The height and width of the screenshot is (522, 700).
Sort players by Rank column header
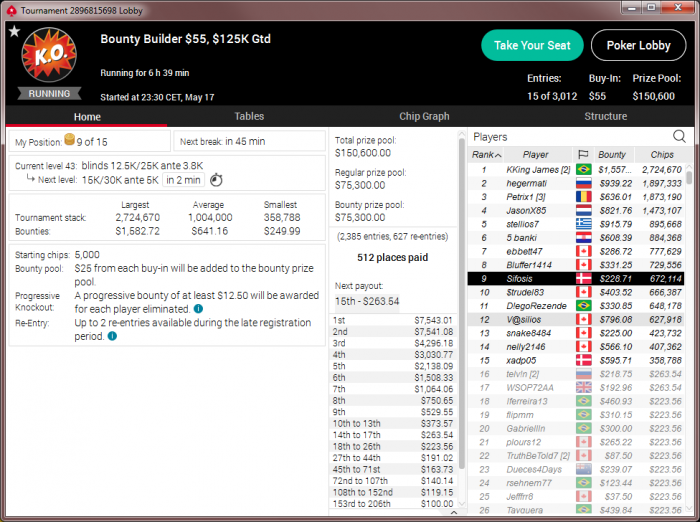486,155
